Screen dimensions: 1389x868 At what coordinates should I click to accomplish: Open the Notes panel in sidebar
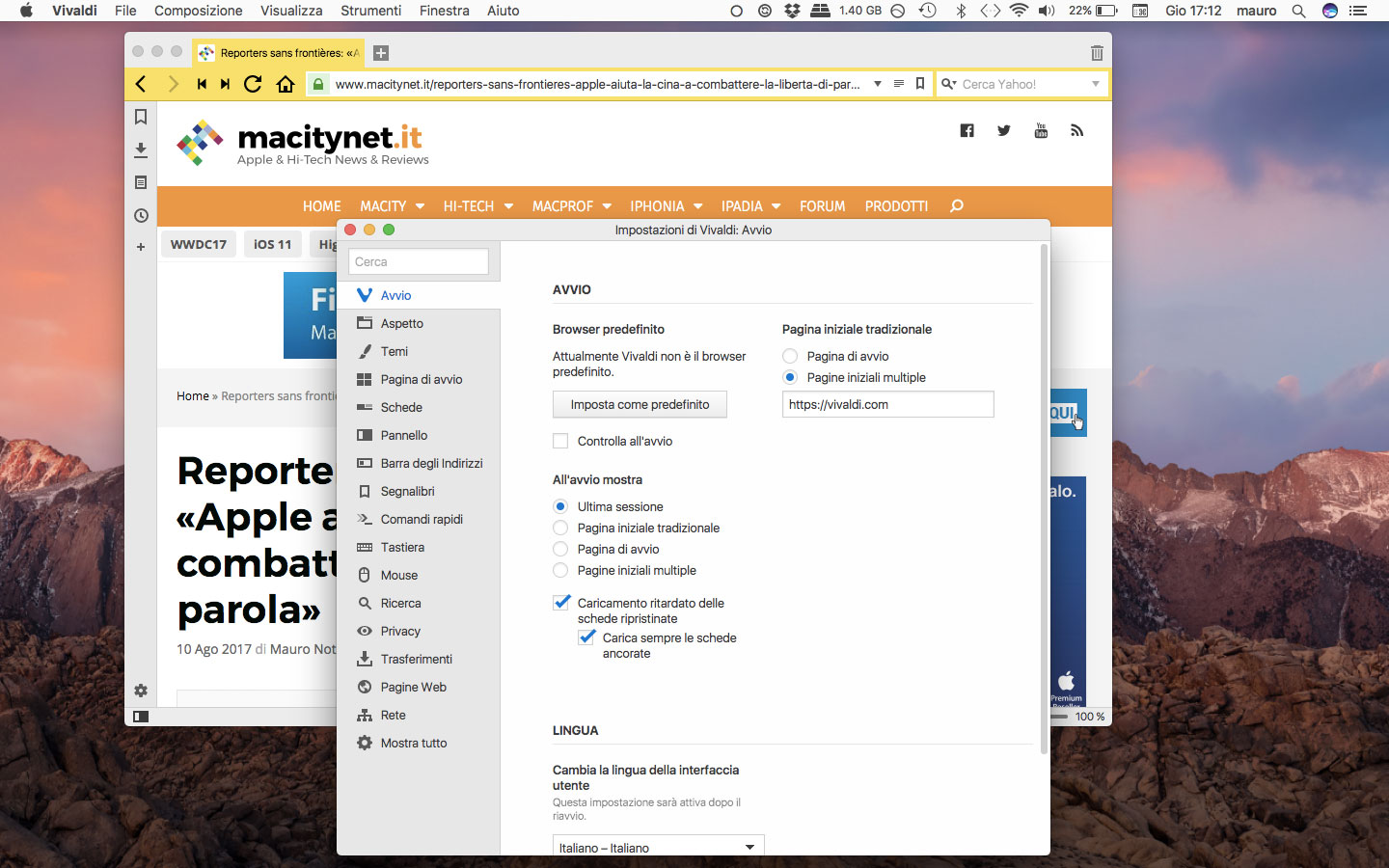[x=141, y=182]
